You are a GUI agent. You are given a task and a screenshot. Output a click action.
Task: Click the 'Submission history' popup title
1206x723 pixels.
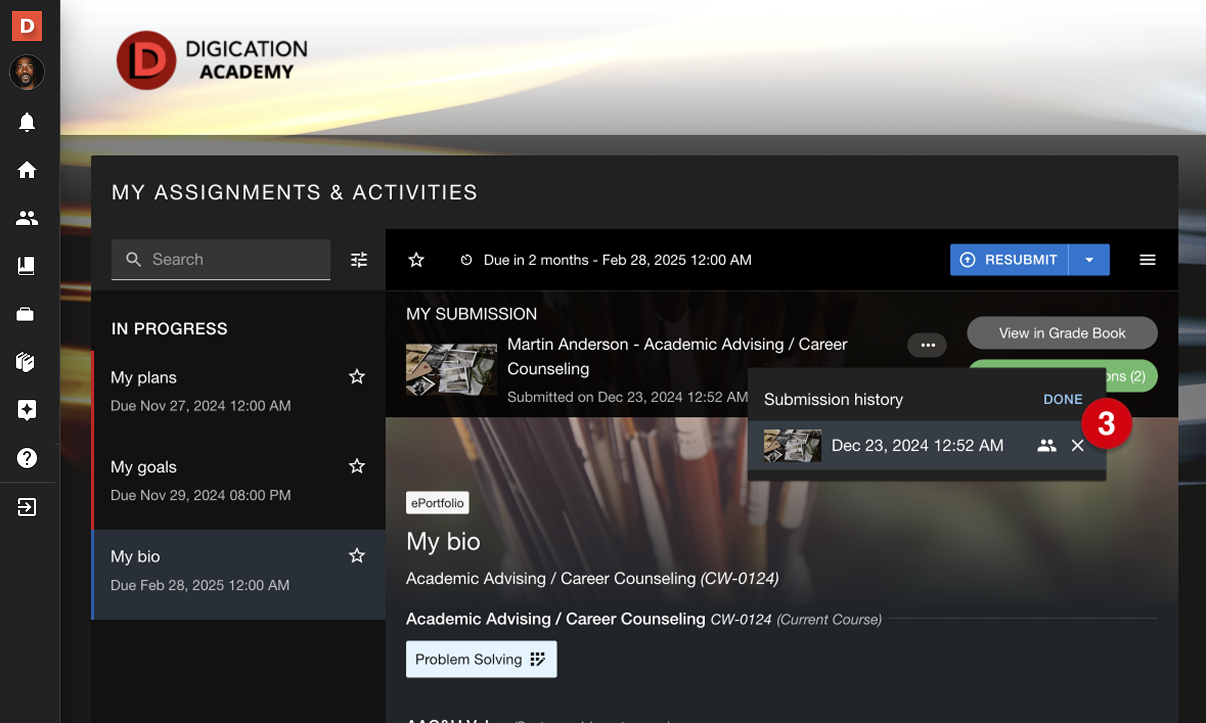[833, 399]
